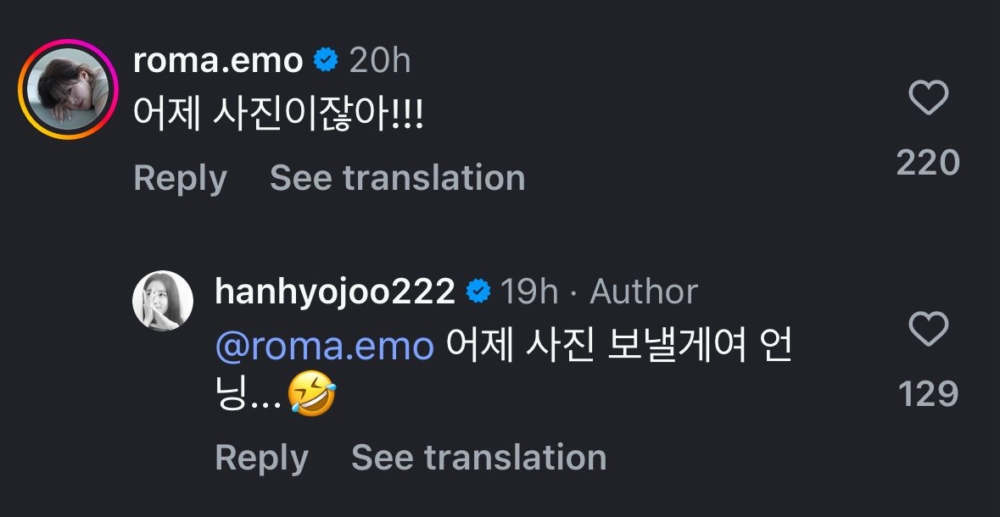Select roma.emo's Korean comment text
This screenshot has width=1000, height=517.
pyautogui.click(x=279, y=116)
